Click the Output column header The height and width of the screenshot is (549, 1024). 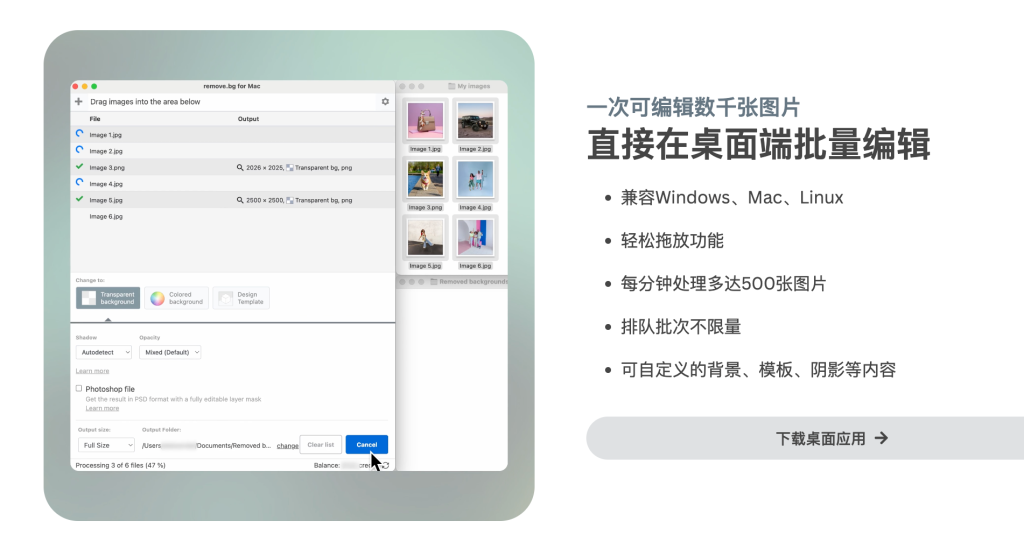pyautogui.click(x=248, y=119)
